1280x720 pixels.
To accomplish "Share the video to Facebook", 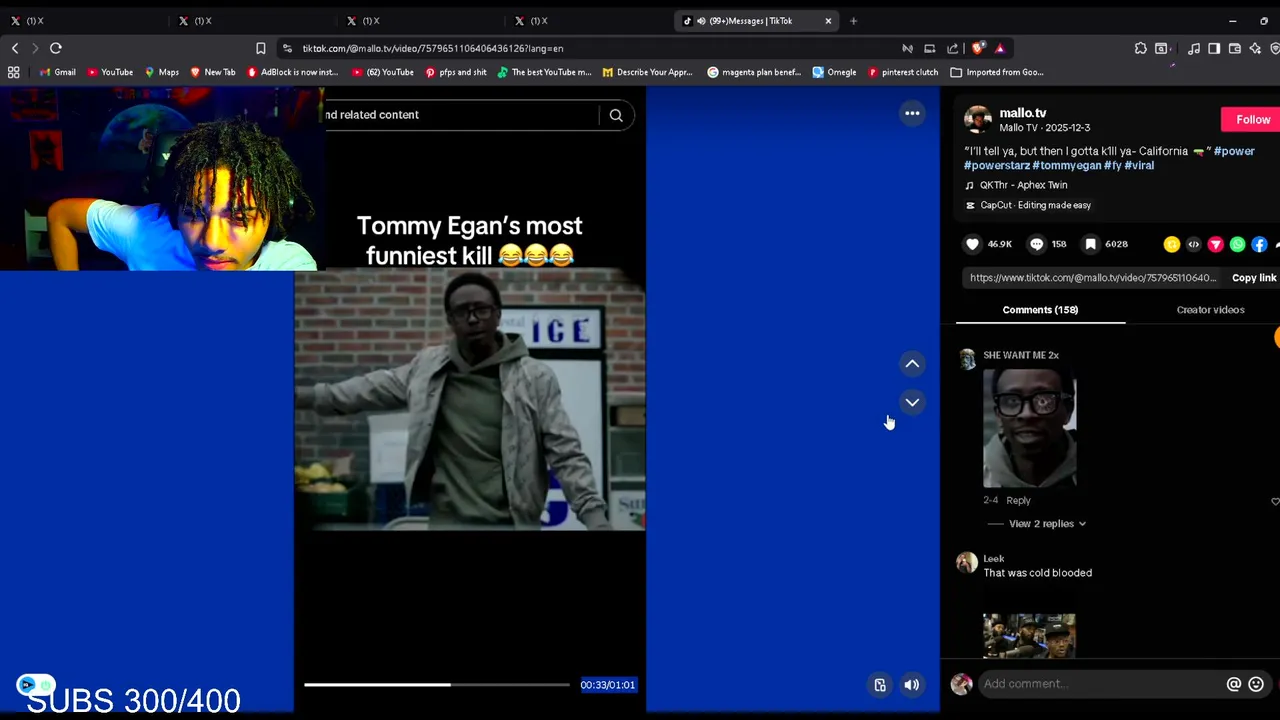I will coord(1260,244).
